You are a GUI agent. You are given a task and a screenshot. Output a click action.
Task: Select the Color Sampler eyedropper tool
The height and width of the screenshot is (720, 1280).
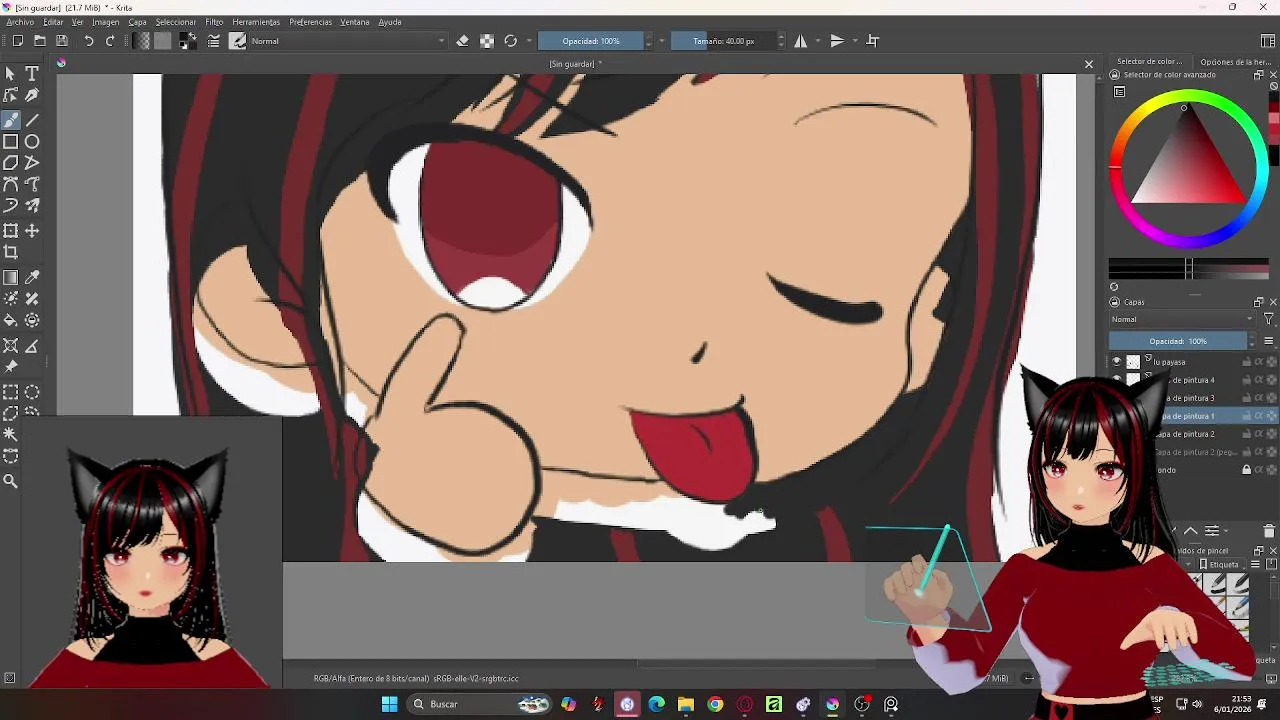(32, 277)
